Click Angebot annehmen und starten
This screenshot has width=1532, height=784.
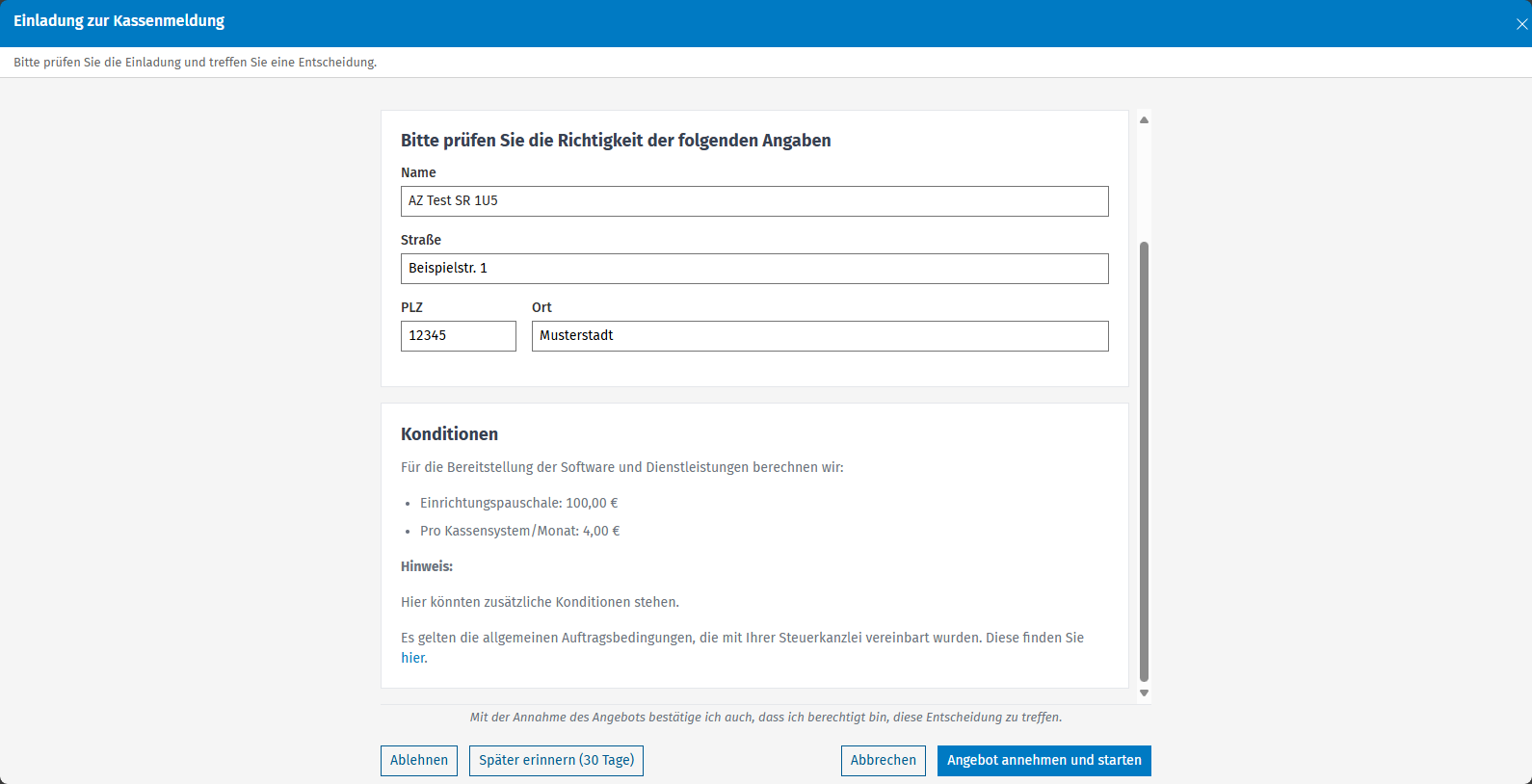click(1044, 761)
